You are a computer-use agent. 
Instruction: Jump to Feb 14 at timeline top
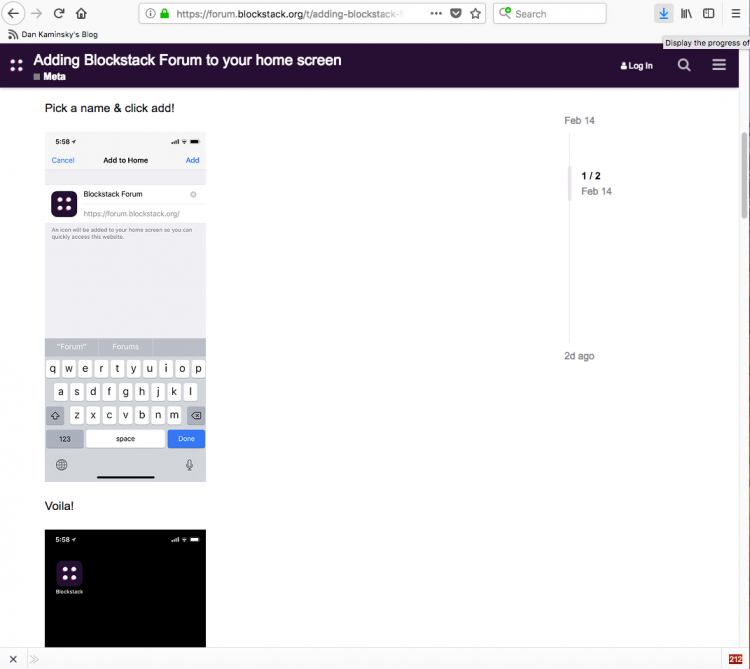[x=579, y=121]
